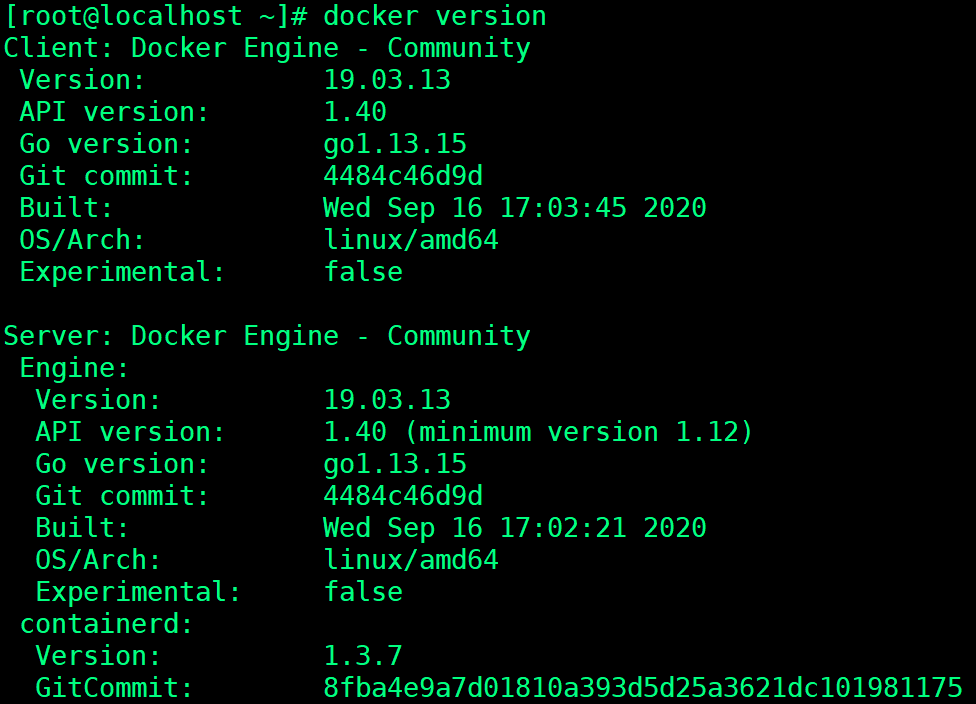Select the client API version value 1.40
This screenshot has height=704, width=976.
coord(355,112)
